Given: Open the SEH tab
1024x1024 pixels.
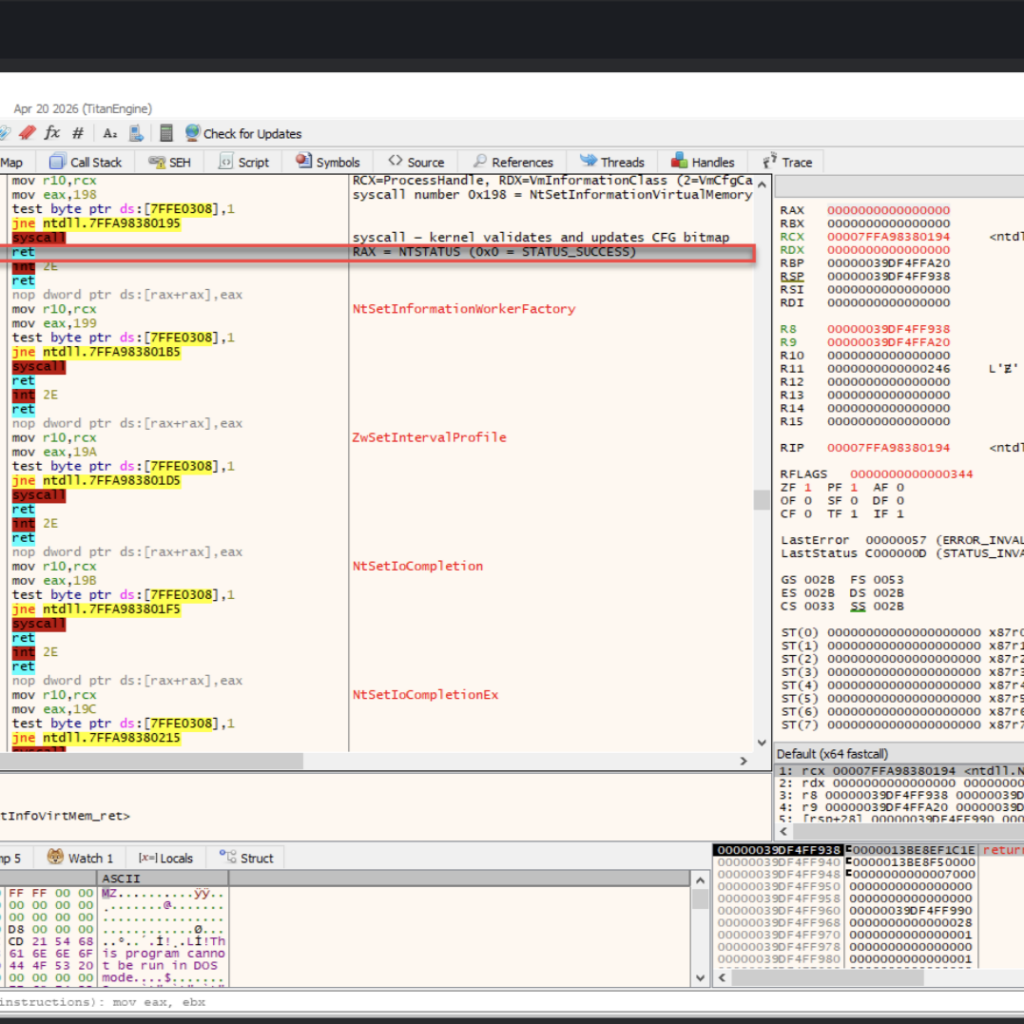Looking at the screenshot, I should coord(170,162).
